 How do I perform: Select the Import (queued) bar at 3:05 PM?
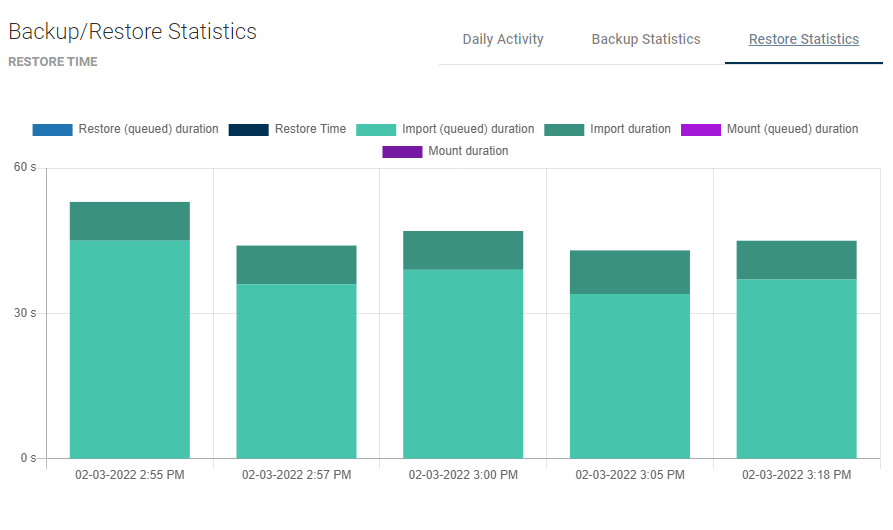(630, 376)
